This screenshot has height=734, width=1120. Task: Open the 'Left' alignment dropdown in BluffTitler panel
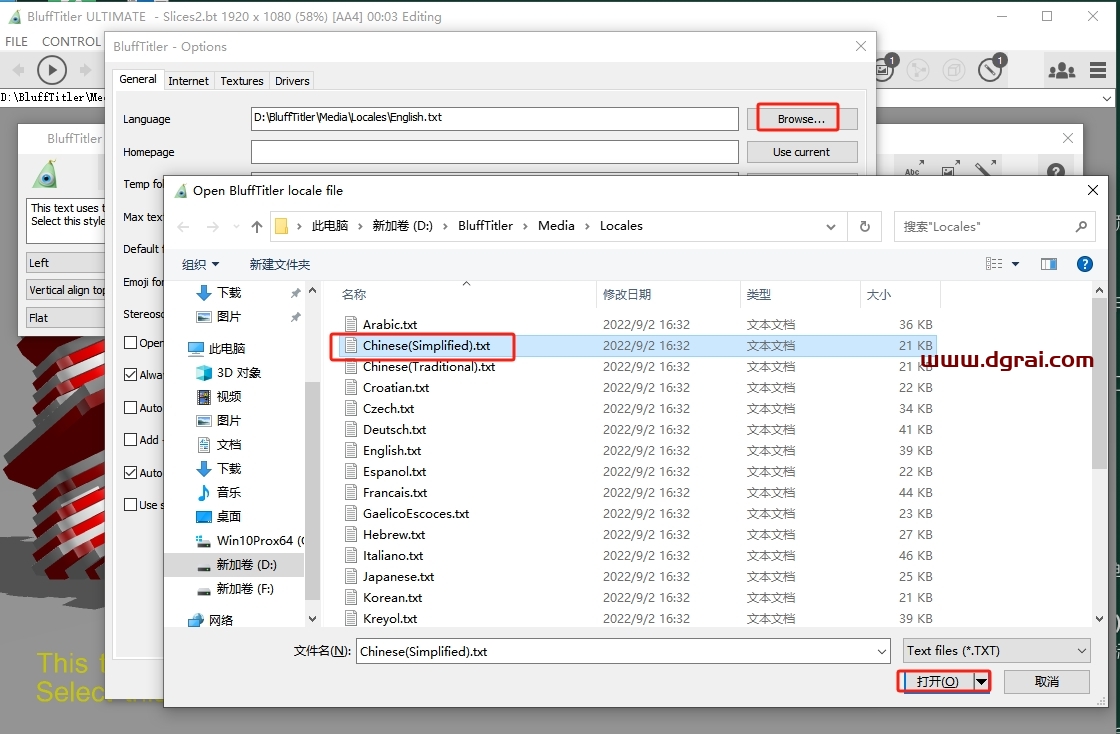coord(66,263)
